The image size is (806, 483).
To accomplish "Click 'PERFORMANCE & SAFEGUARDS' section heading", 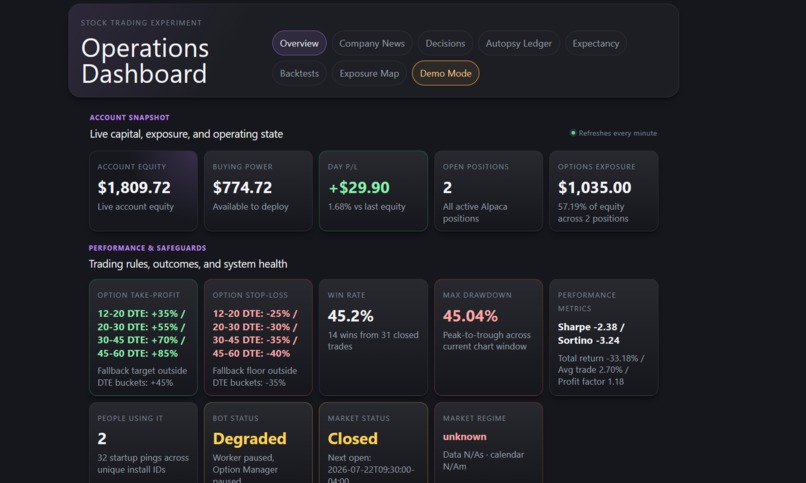I will [148, 248].
